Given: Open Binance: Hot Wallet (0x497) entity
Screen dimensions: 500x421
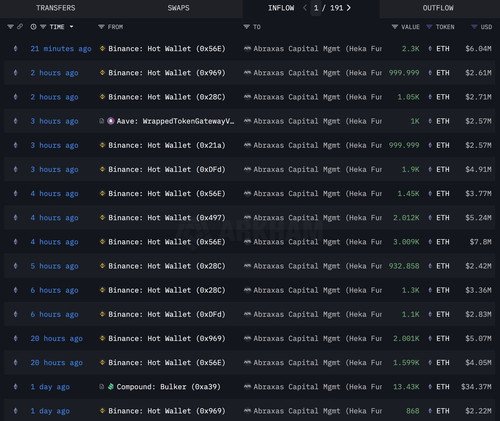Looking at the screenshot, I should [167, 218].
